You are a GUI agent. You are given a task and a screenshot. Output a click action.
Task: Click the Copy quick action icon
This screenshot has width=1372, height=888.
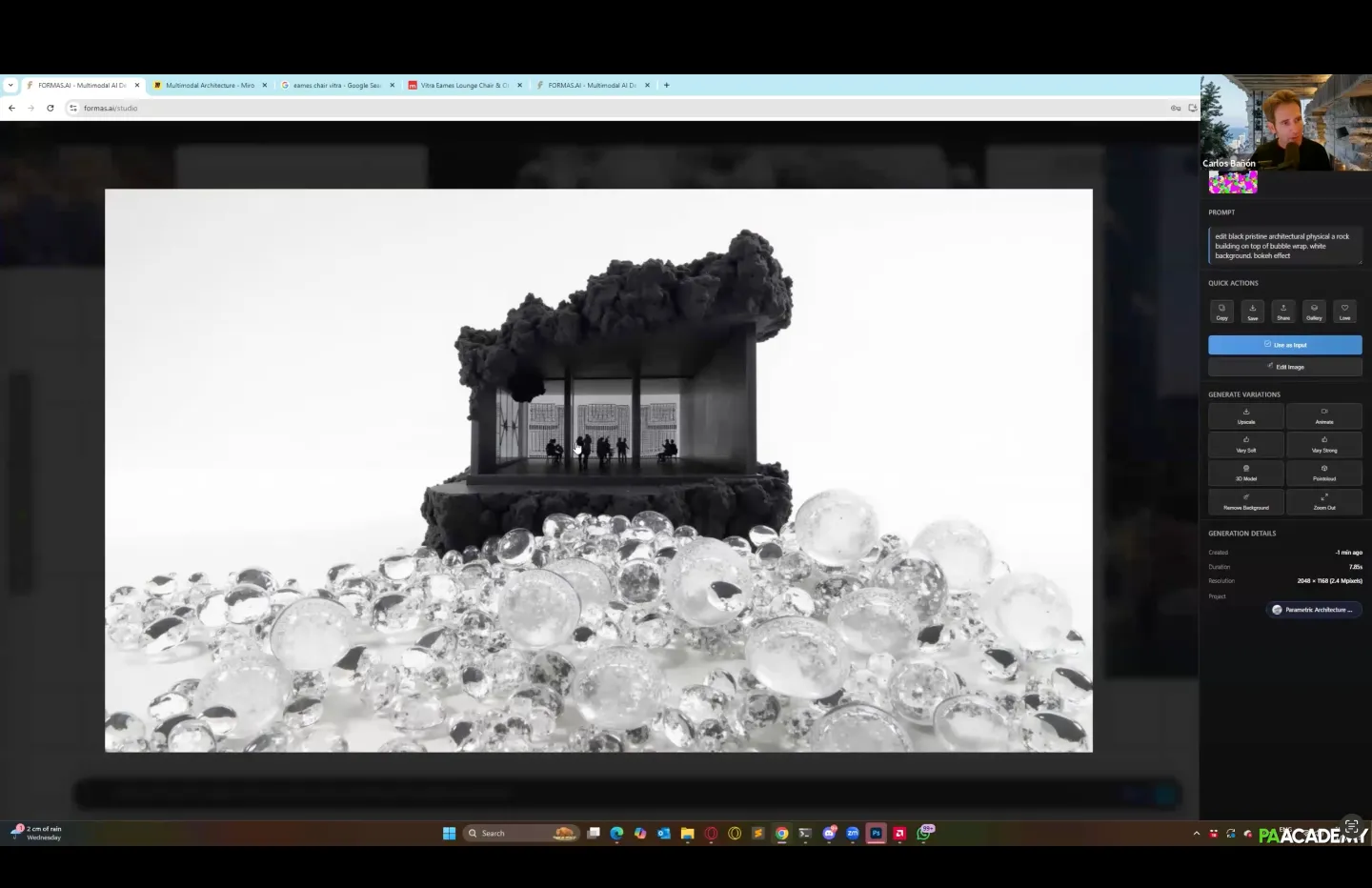pos(1221,312)
